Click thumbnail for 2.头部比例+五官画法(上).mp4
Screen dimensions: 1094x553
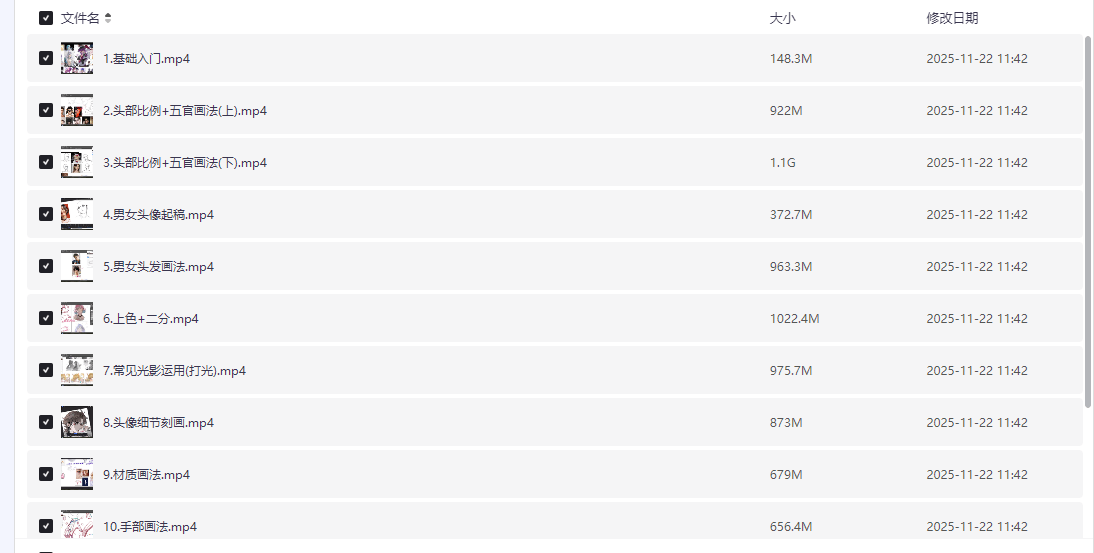[x=77, y=111]
